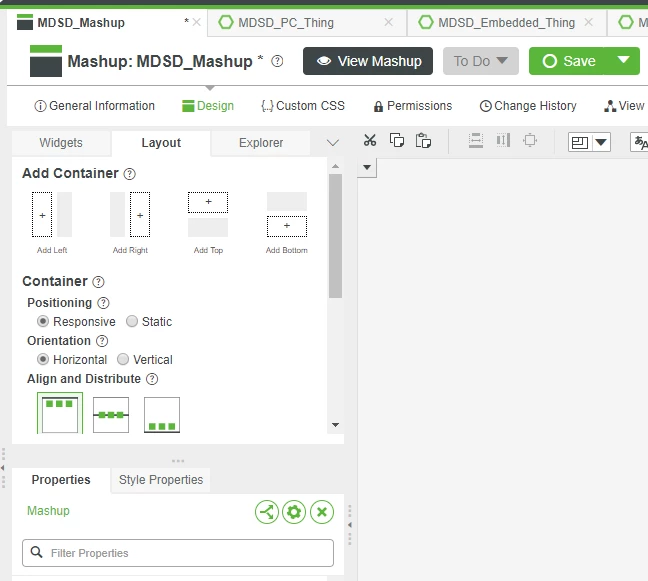Click the green Save button

pyautogui.click(x=567, y=61)
